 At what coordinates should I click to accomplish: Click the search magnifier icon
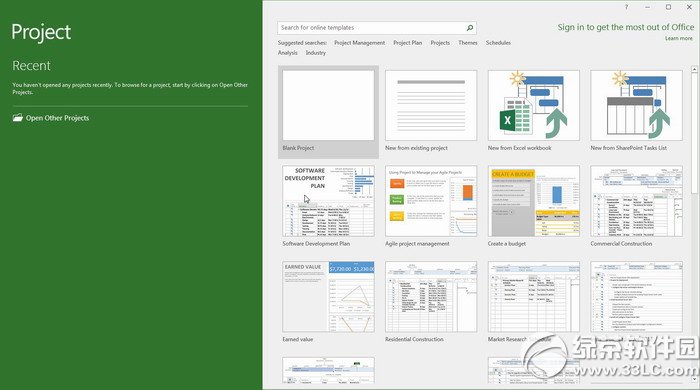pos(470,28)
